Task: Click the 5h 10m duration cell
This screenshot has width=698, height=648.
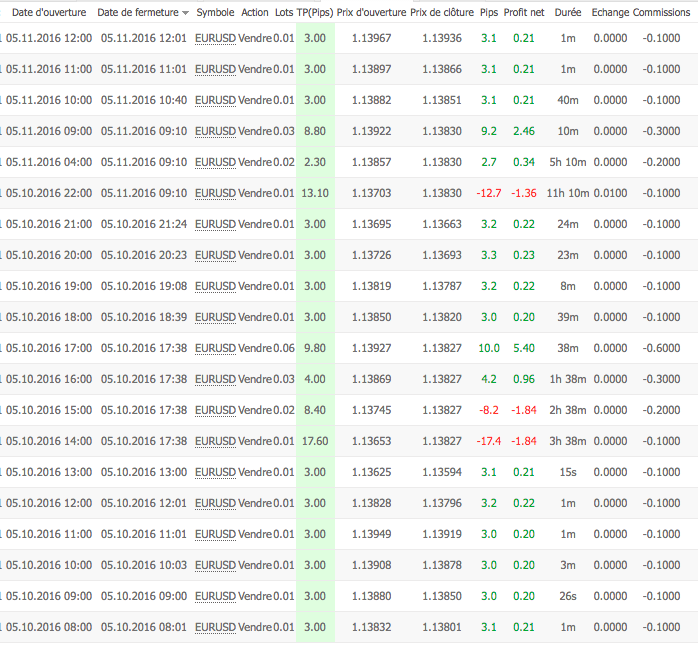Action: tap(568, 162)
